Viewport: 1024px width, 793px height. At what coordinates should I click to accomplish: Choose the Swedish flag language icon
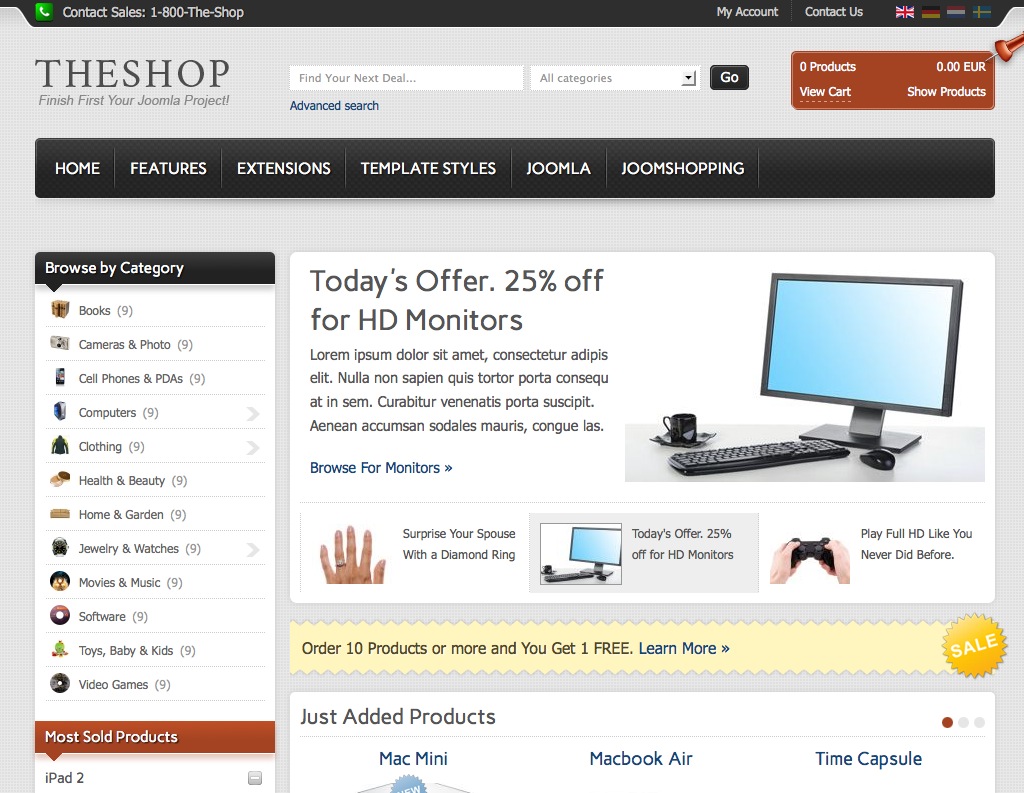click(982, 12)
